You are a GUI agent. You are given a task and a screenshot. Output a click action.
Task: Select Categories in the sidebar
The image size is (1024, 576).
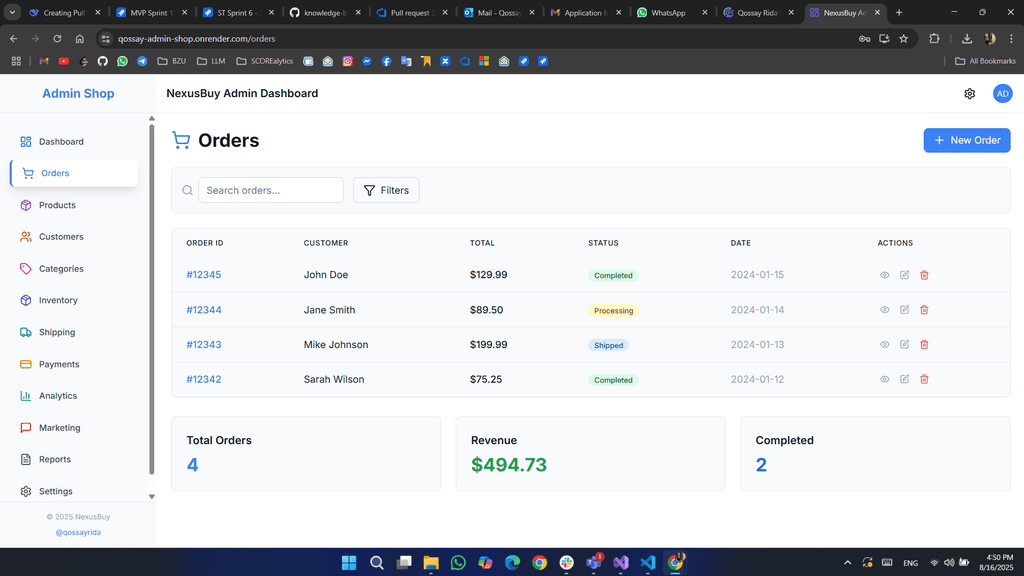pyautogui.click(x=74, y=268)
